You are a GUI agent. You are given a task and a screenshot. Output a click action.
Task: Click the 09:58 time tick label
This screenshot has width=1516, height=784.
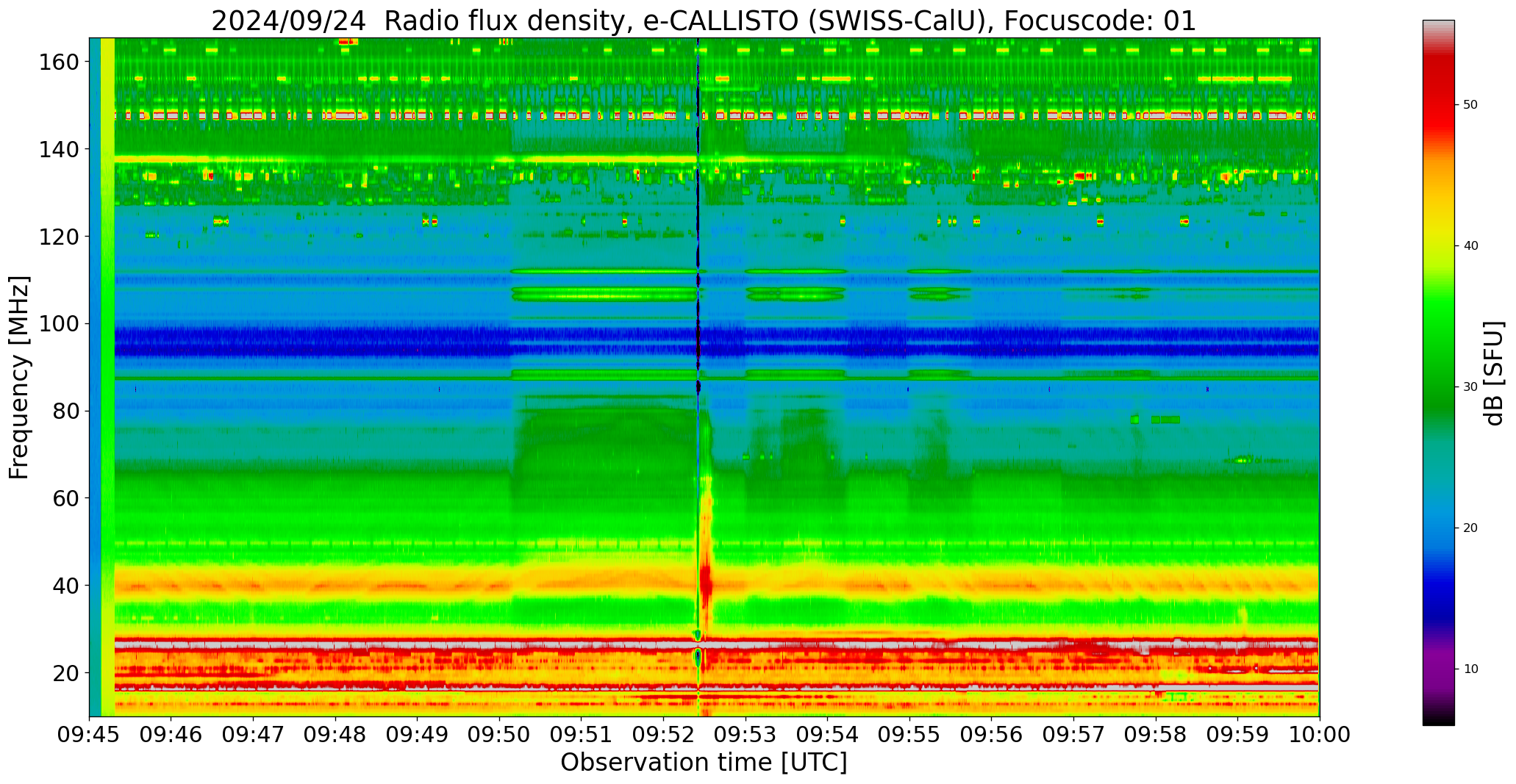[x=1155, y=735]
